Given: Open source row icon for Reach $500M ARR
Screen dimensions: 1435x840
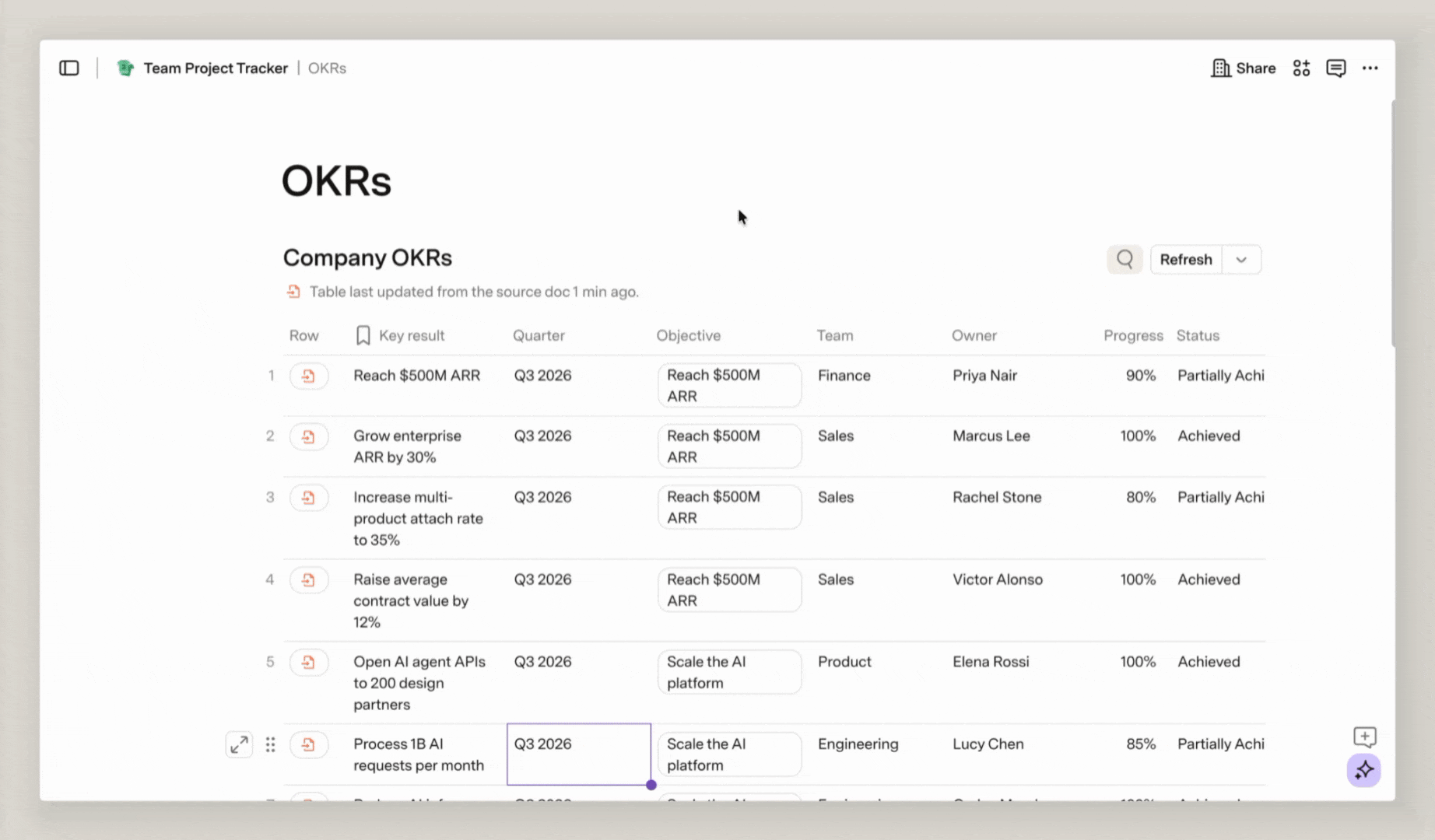Looking at the screenshot, I should (309, 376).
